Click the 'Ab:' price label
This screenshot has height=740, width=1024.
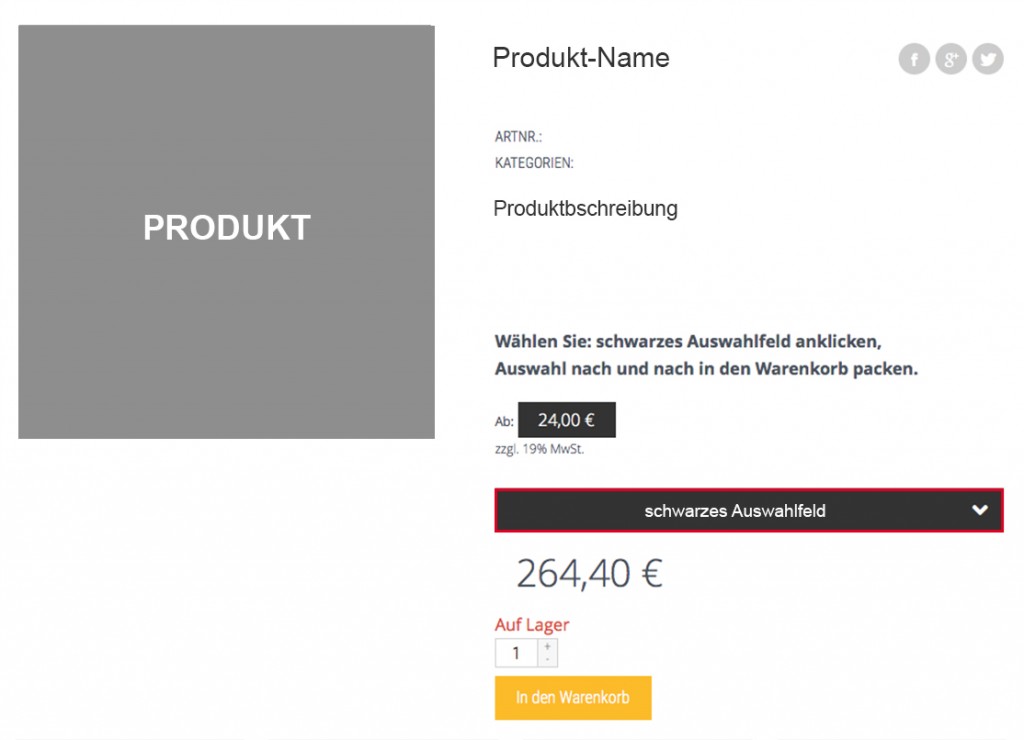[504, 422]
